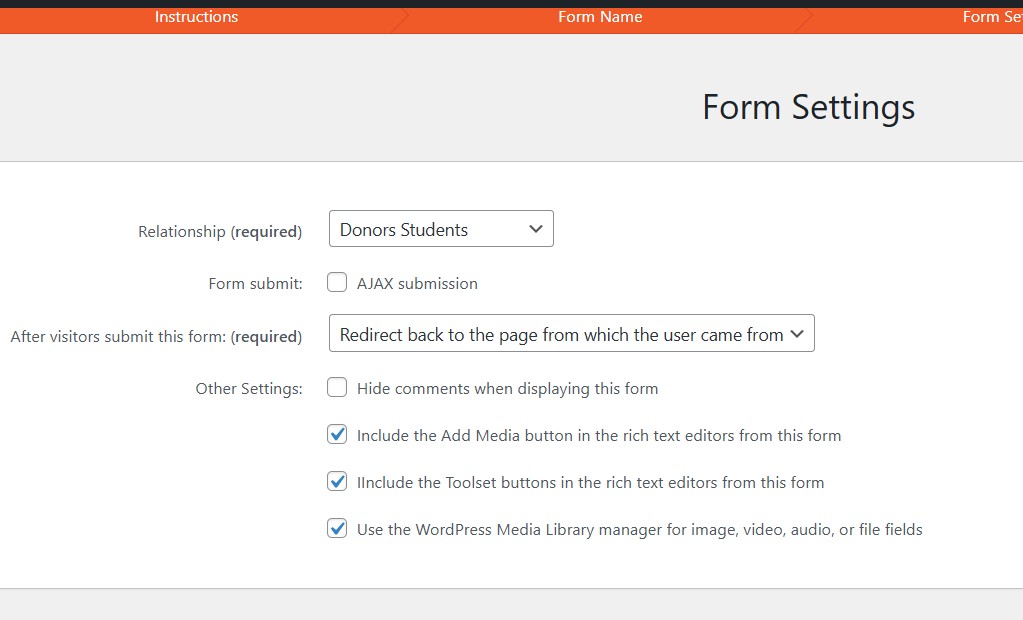This screenshot has width=1023, height=620.
Task: Click the "After visitors submit this form" label
Action: 155,337
